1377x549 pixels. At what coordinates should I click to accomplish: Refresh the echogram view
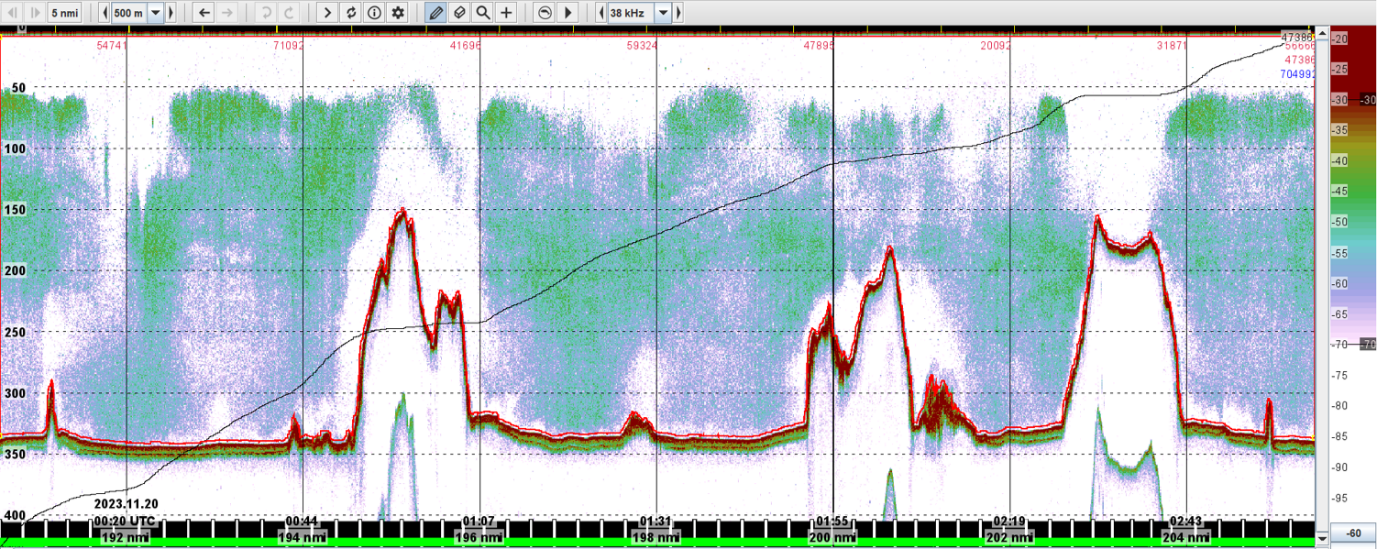coord(351,13)
